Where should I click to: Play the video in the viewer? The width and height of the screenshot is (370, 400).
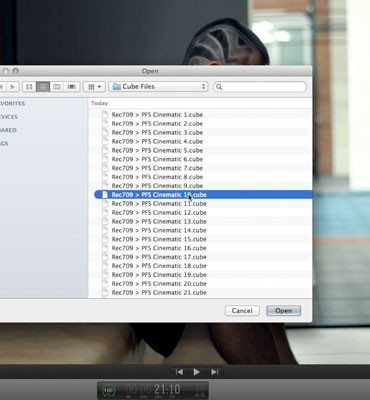pyautogui.click(x=196, y=372)
